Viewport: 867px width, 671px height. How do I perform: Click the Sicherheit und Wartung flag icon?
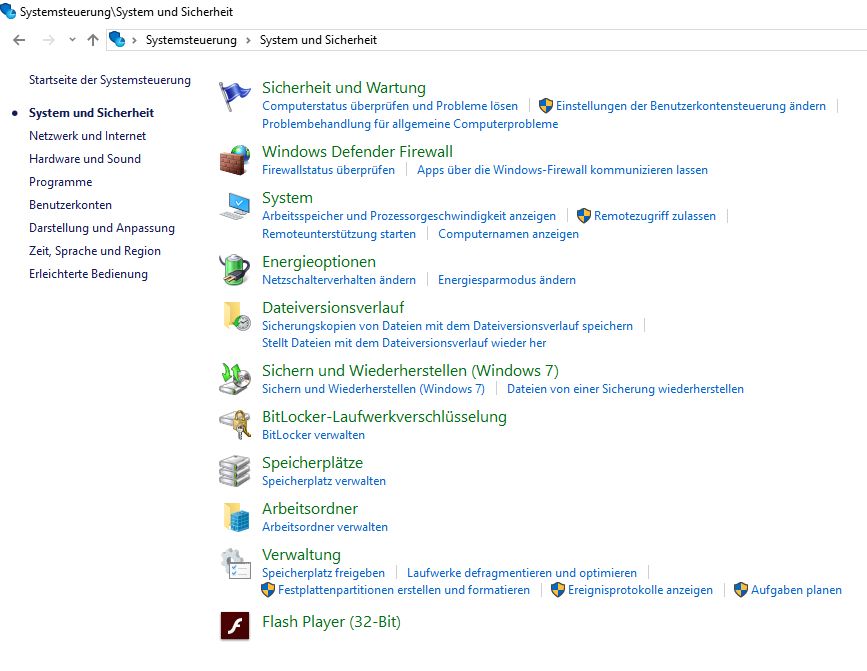234,96
